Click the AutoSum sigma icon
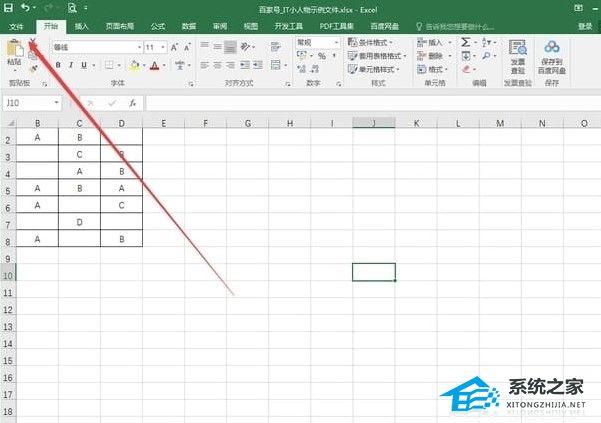The image size is (601, 423). pos(466,42)
